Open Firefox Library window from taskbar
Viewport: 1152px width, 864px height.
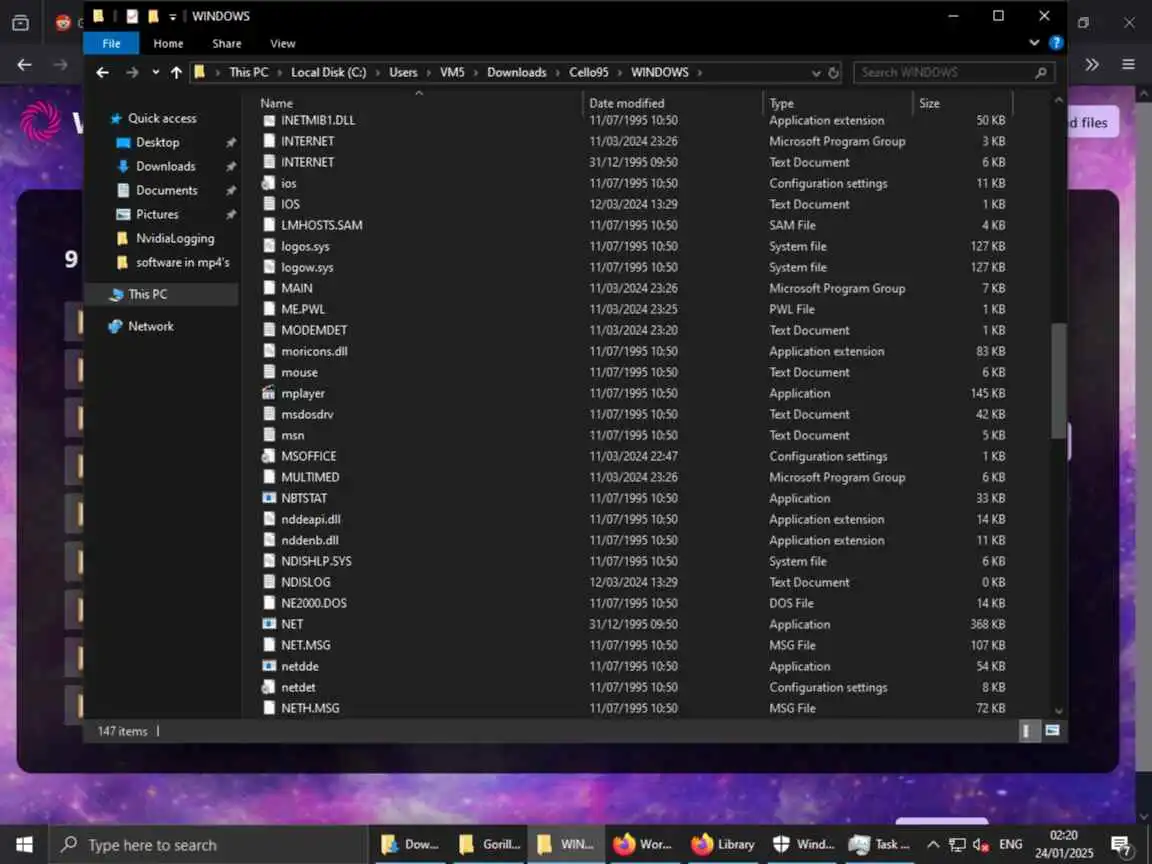click(x=723, y=845)
